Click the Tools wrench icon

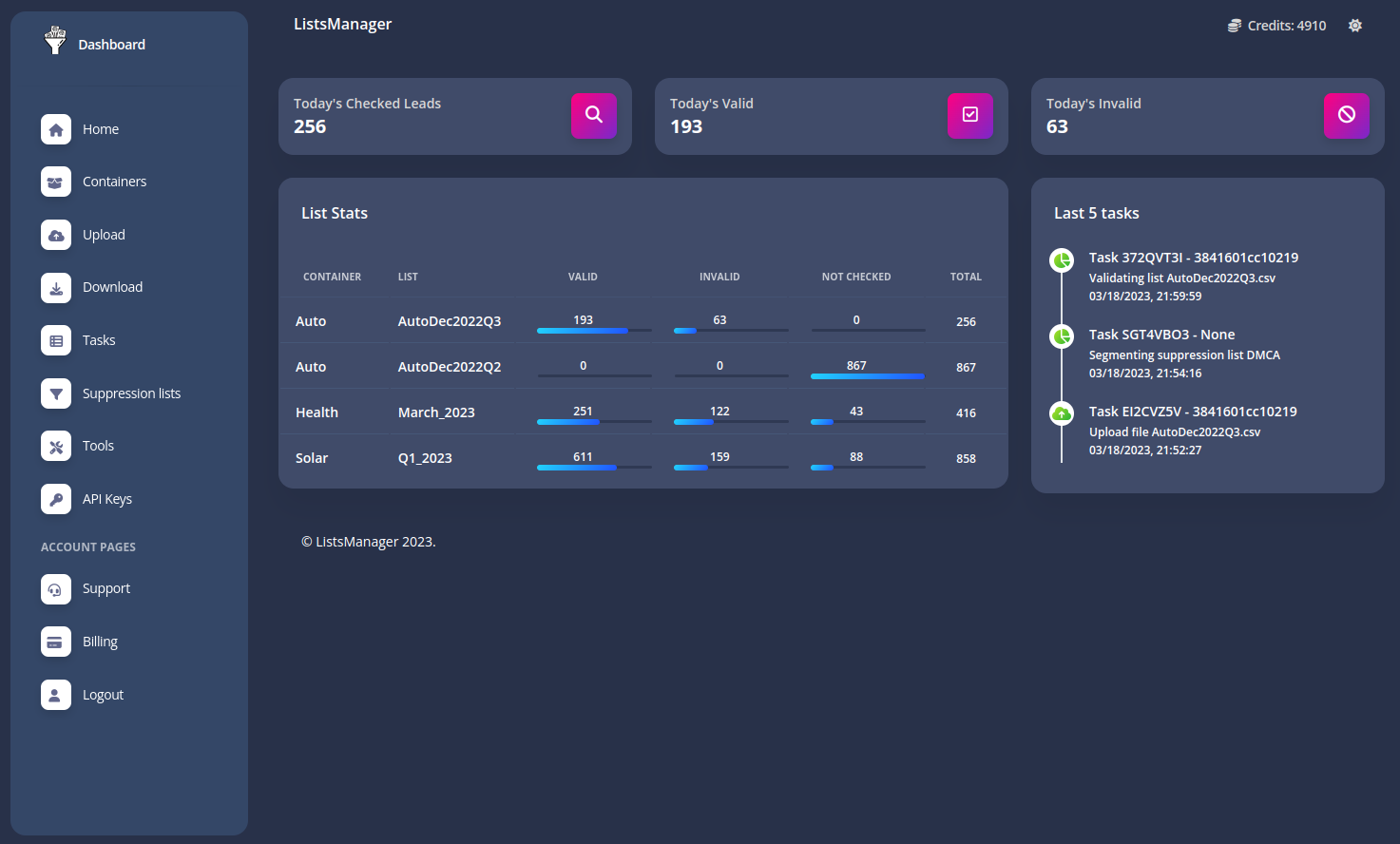coord(56,446)
